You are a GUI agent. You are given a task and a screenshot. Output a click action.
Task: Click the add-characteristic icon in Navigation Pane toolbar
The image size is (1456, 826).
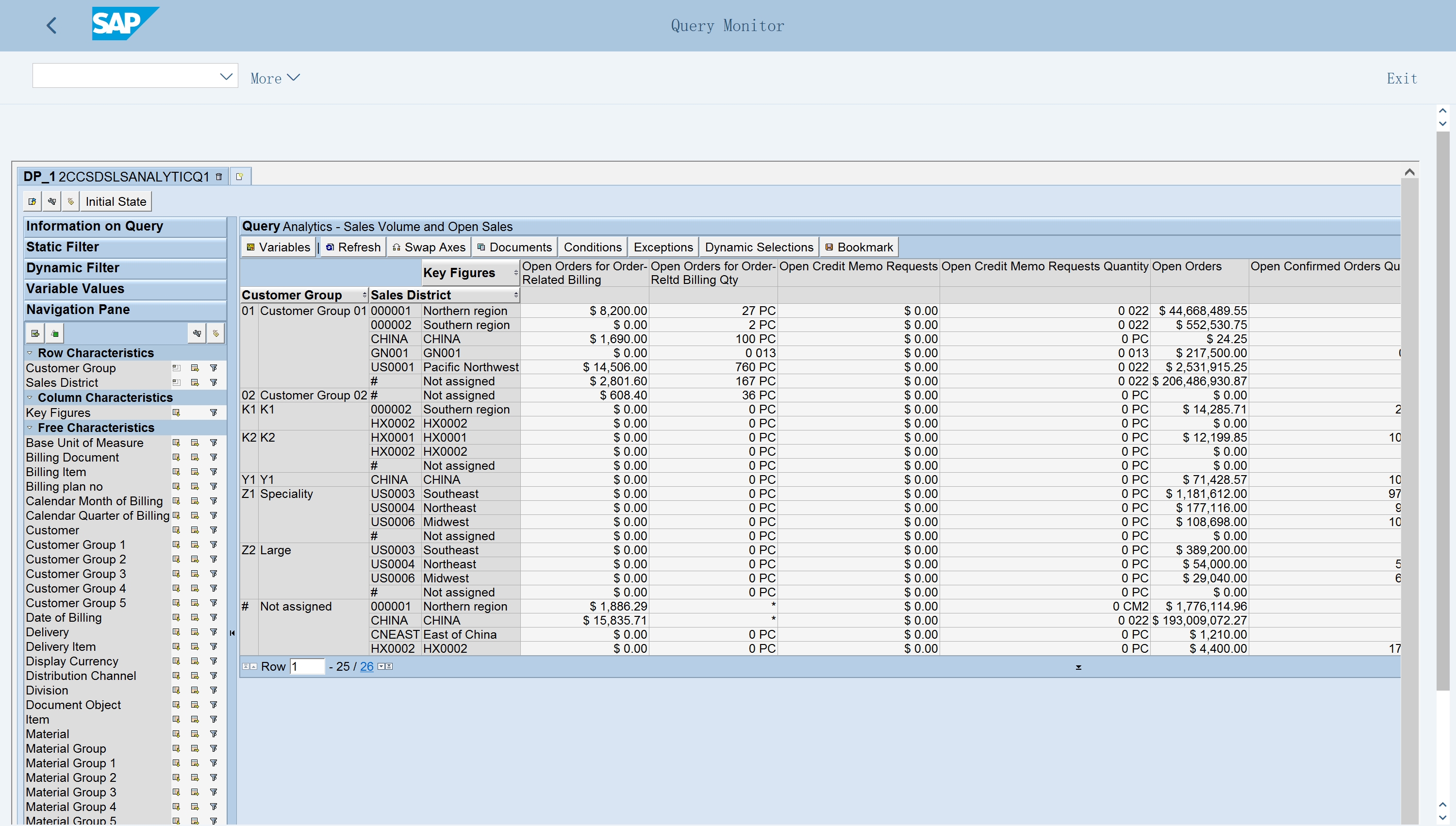pos(34,333)
